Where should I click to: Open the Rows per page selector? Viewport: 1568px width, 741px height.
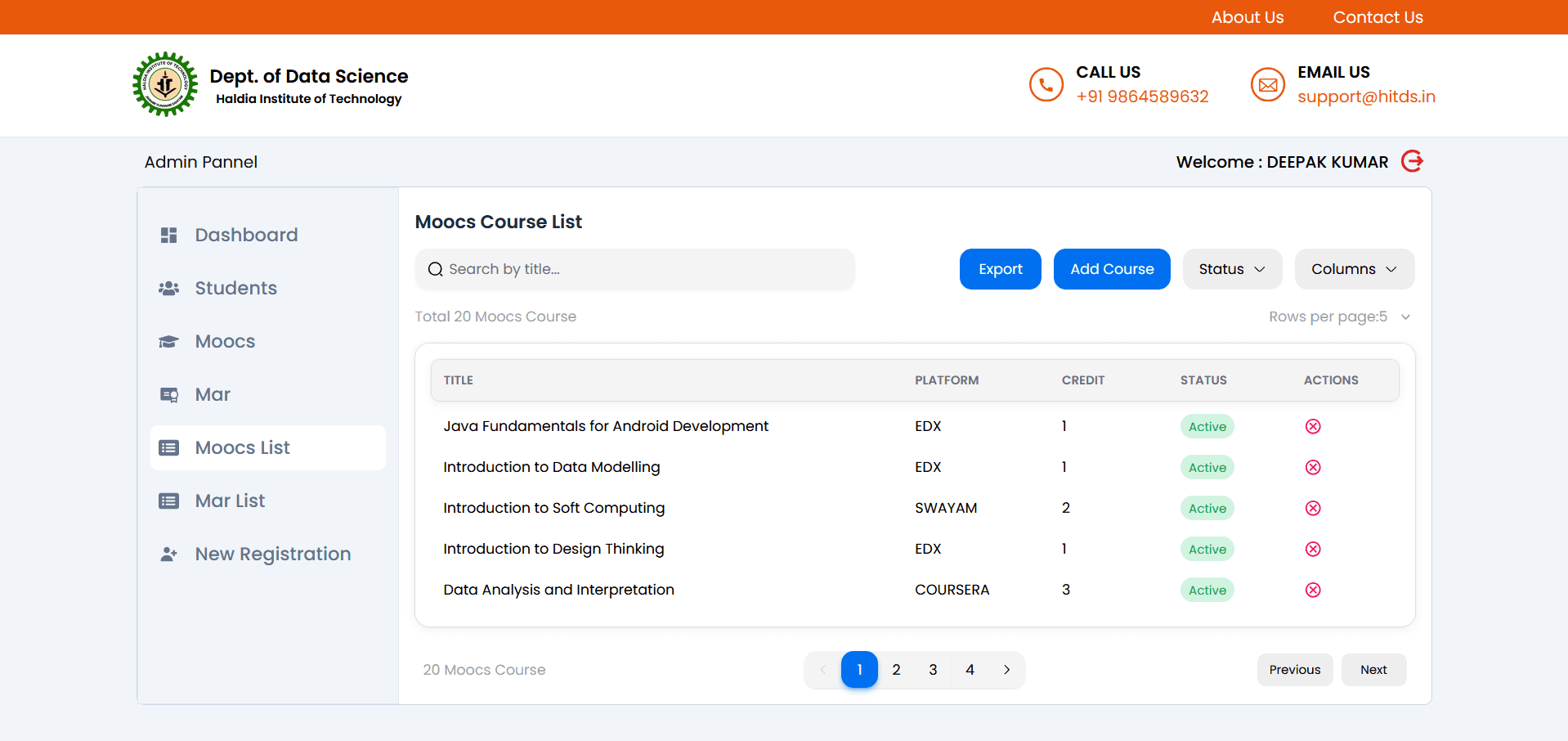pos(1340,317)
